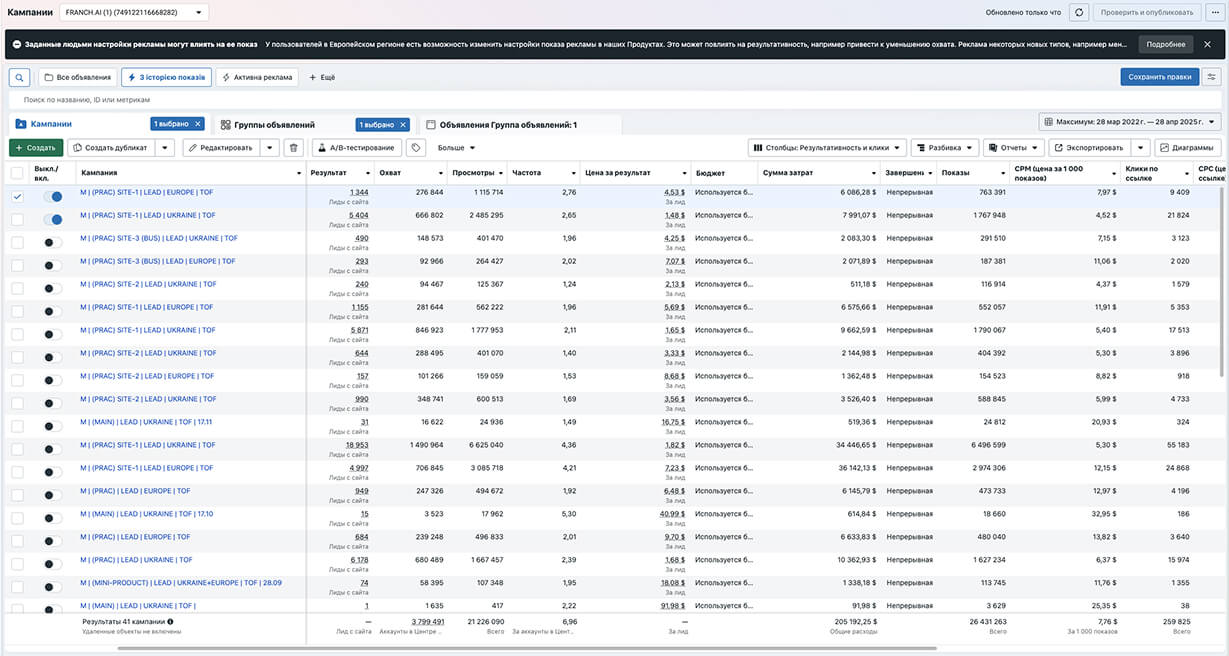Click the trash delete icon in toolbar
Screen dimensions: 1229x656
click(x=293, y=147)
